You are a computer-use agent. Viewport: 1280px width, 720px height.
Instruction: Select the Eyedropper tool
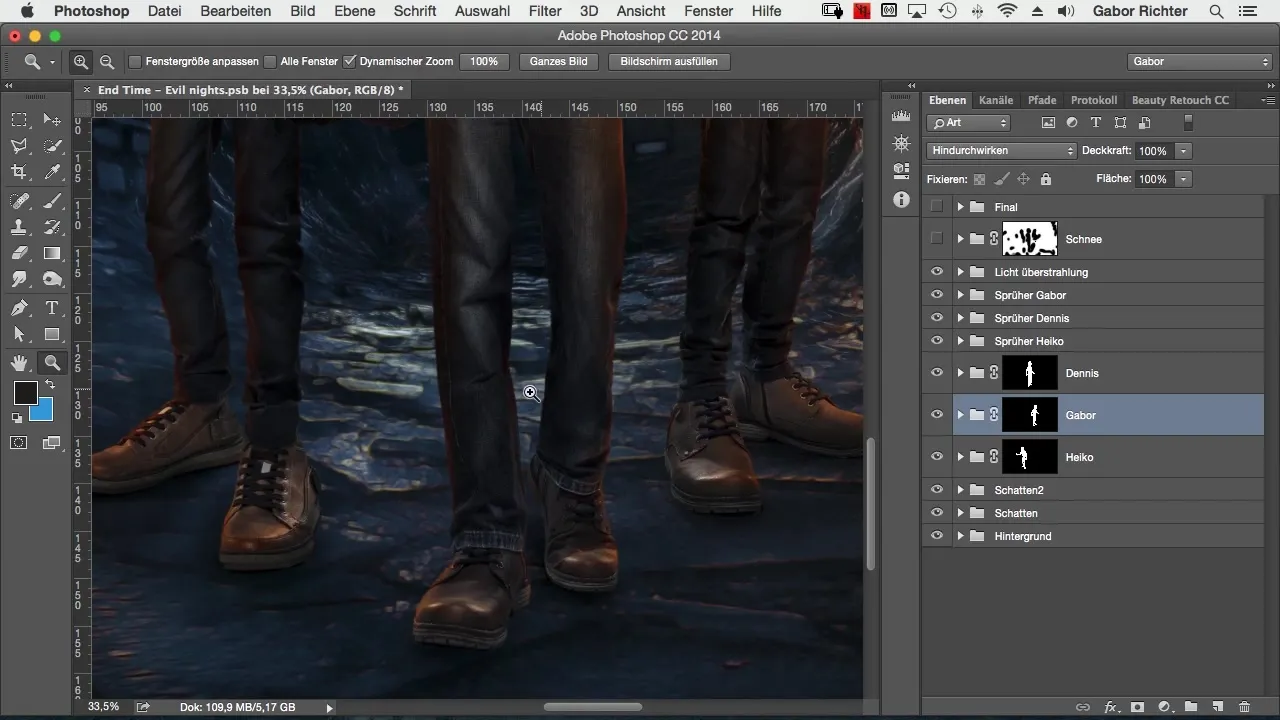53,172
